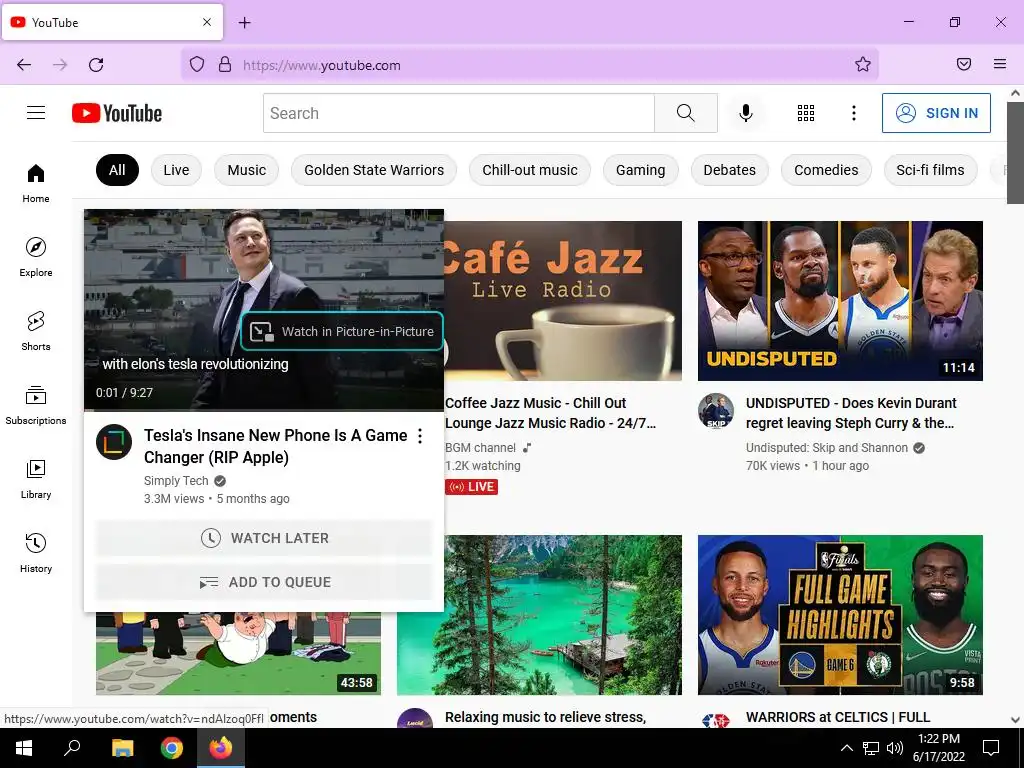This screenshot has width=1024, height=768.
Task: Open File Explorer from taskbar
Action: (122, 748)
